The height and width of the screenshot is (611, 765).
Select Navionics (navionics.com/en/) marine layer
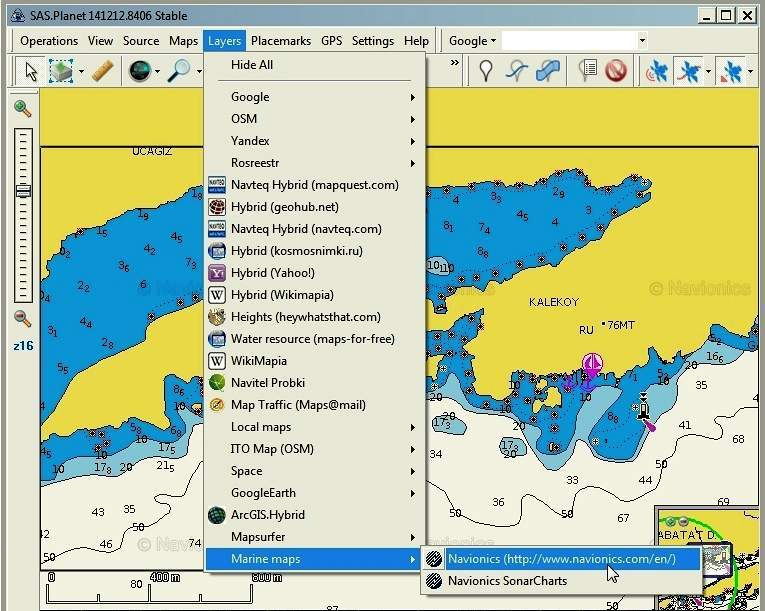(x=561, y=559)
